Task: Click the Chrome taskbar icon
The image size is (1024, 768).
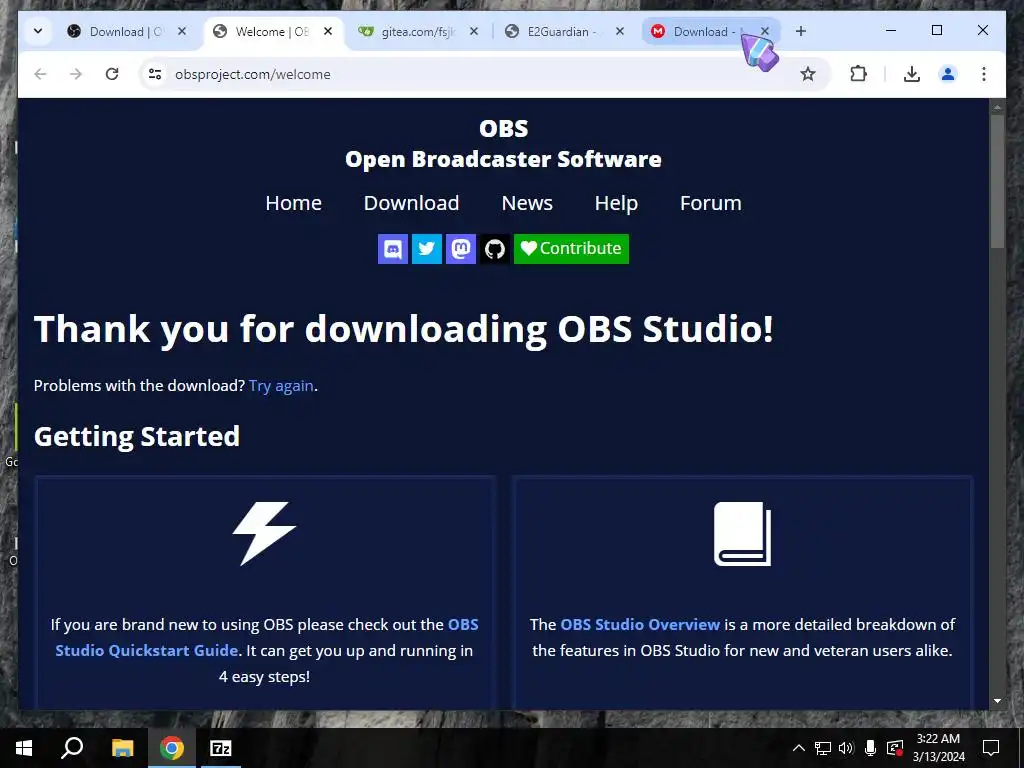Action: [x=171, y=748]
